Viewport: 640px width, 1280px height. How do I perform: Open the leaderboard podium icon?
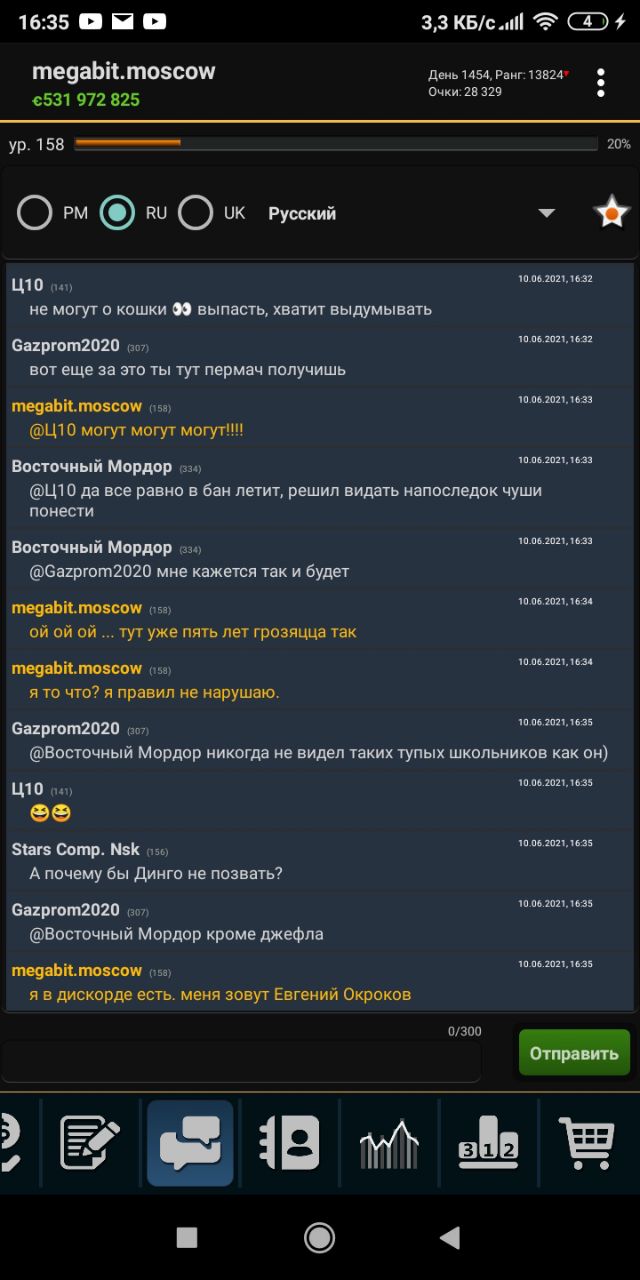tap(488, 1144)
